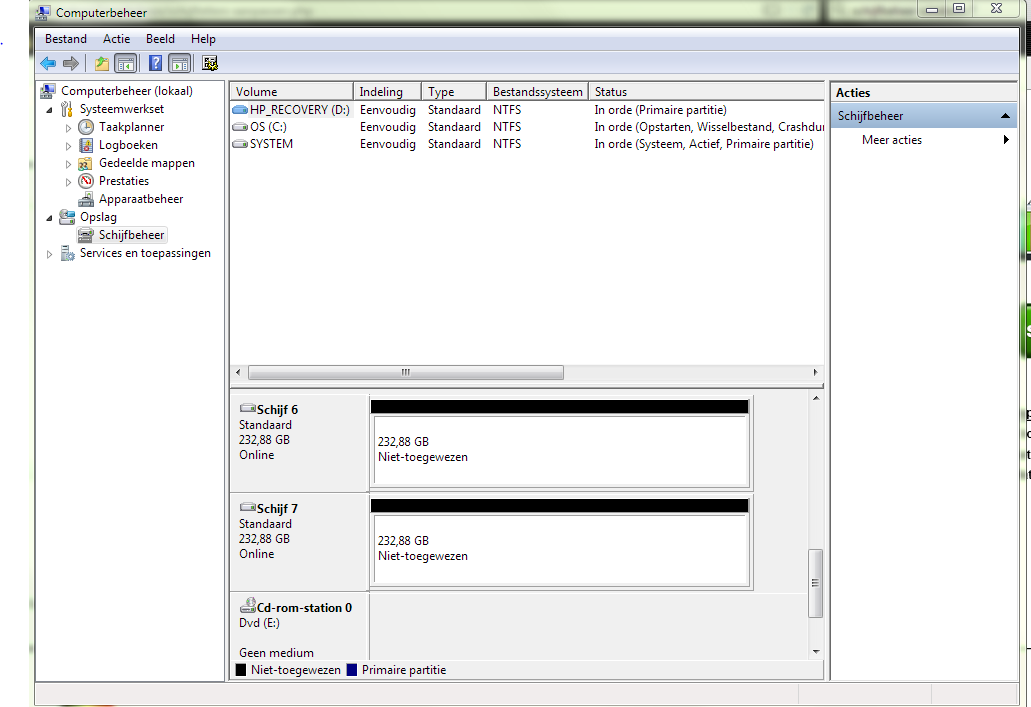1031x707 pixels.
Task: Select the Apparaatbeheer tree item label
Action: point(141,199)
